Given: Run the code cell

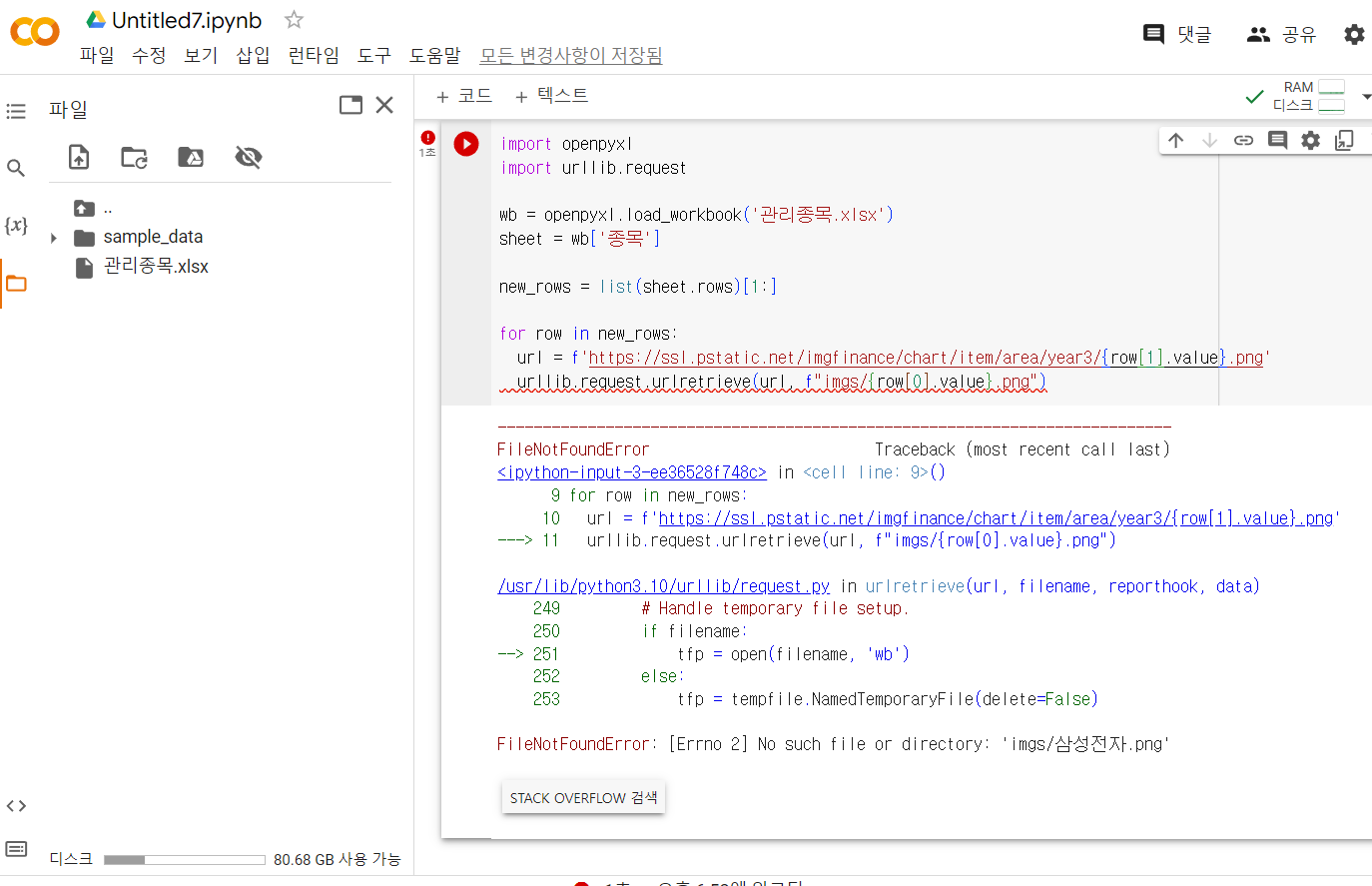Looking at the screenshot, I should tap(466, 144).
